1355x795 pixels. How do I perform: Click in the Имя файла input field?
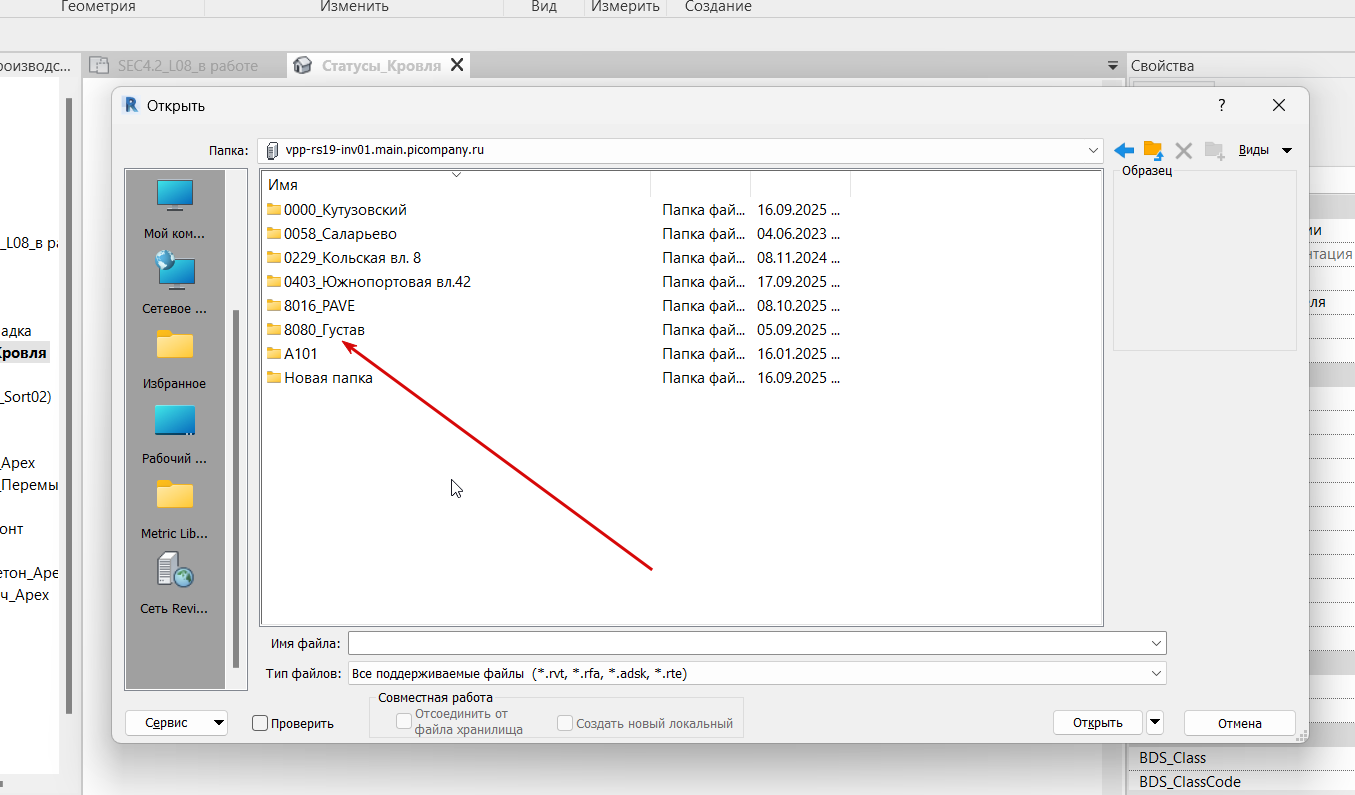tap(748, 643)
